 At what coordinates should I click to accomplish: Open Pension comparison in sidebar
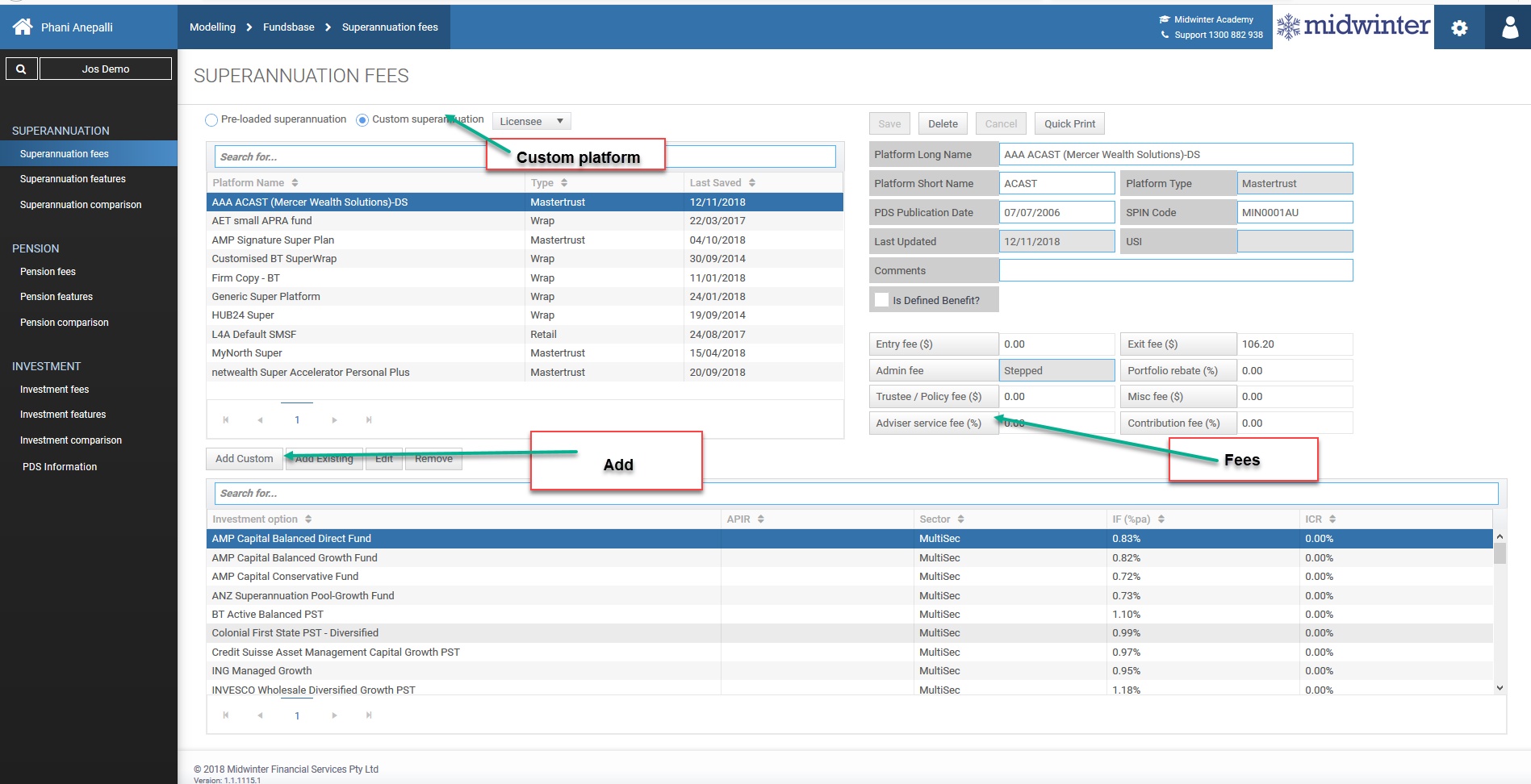click(x=65, y=323)
